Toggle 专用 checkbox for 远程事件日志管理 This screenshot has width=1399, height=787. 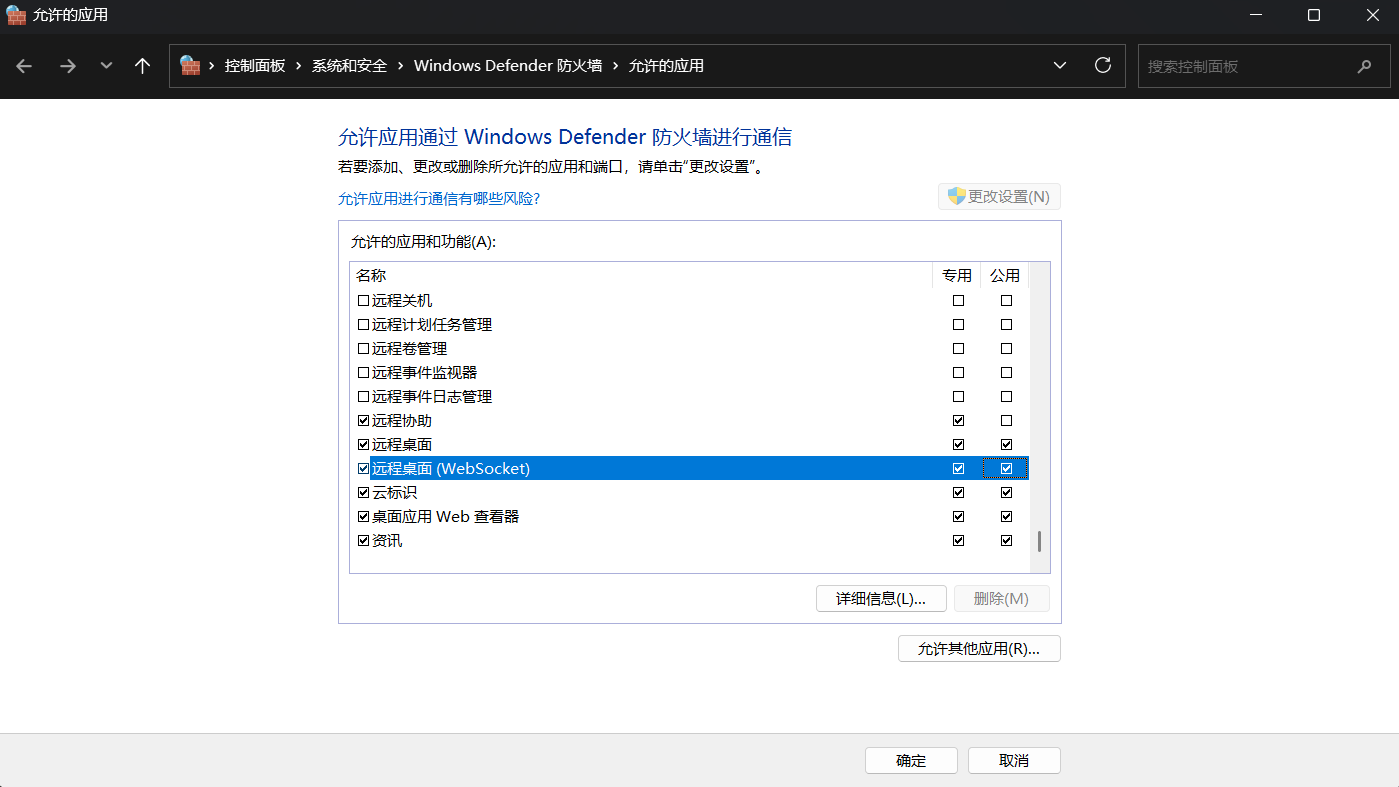(959, 397)
